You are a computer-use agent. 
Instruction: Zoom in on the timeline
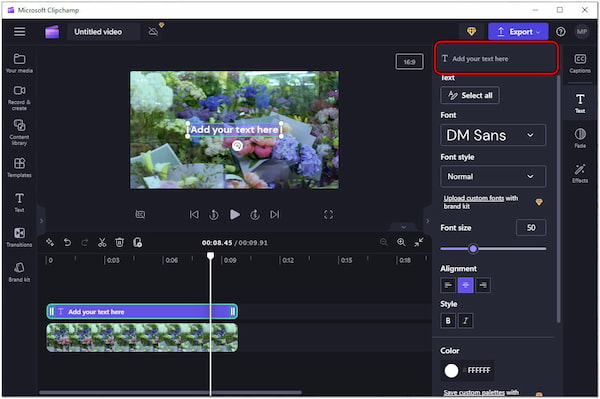pyautogui.click(x=401, y=242)
